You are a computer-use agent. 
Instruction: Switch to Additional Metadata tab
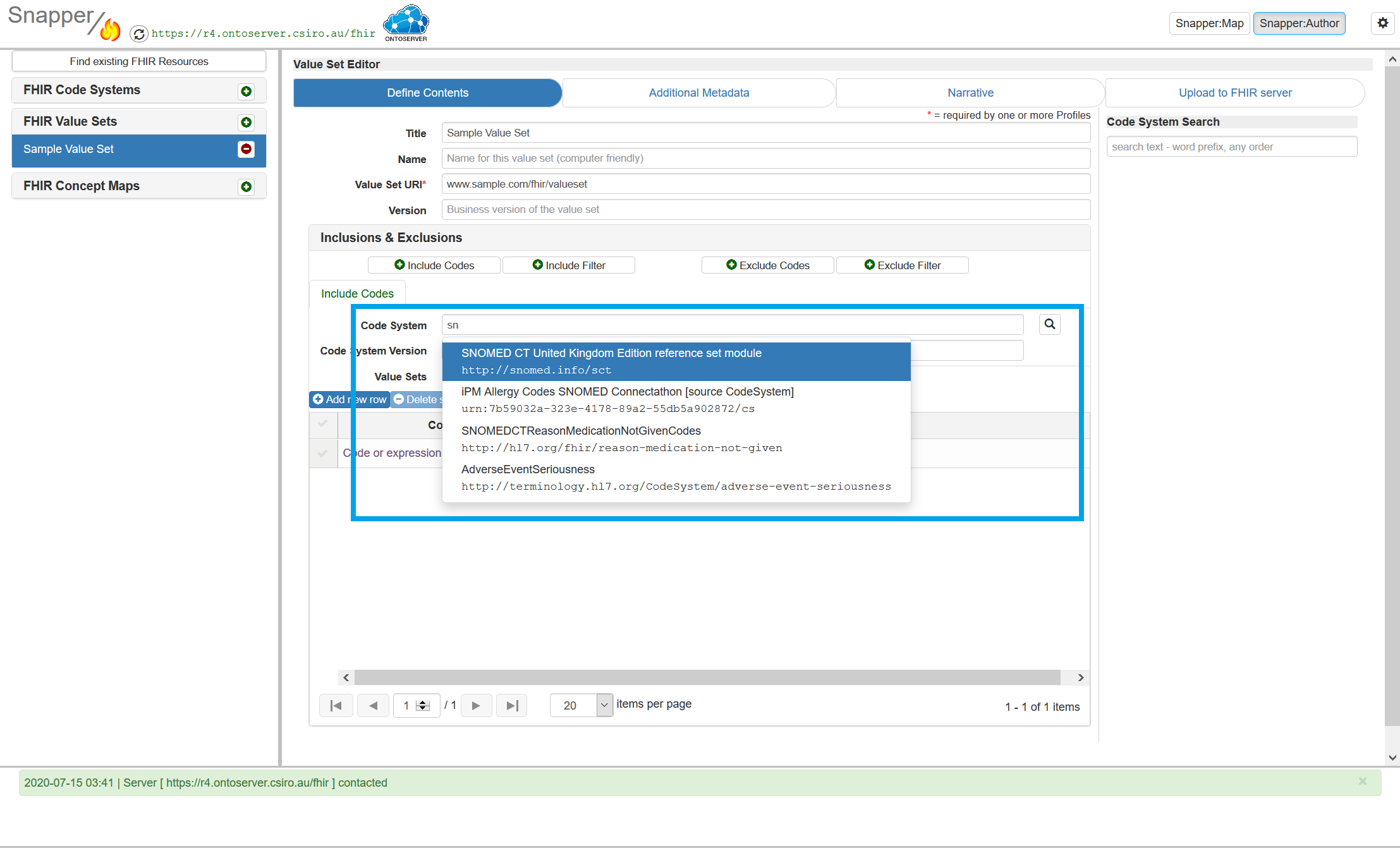[699, 93]
